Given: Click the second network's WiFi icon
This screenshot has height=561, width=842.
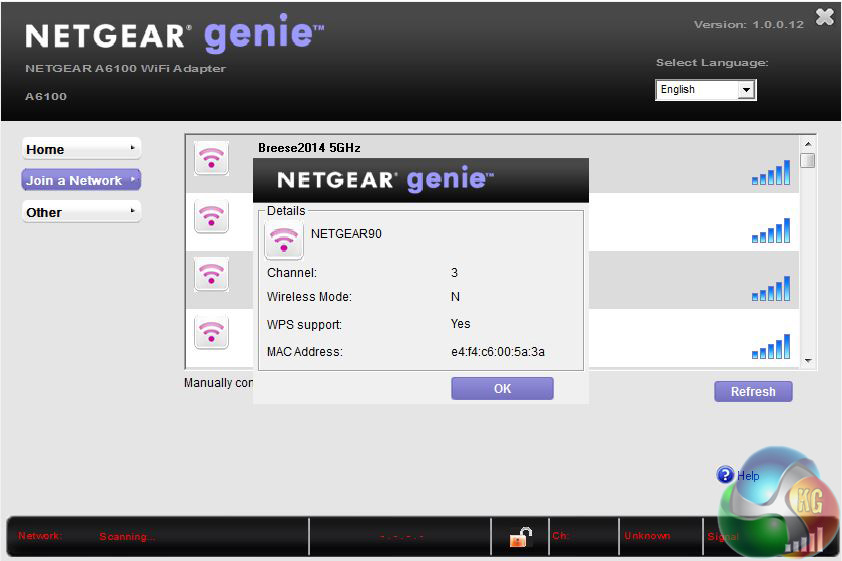Looking at the screenshot, I should click(x=211, y=215).
